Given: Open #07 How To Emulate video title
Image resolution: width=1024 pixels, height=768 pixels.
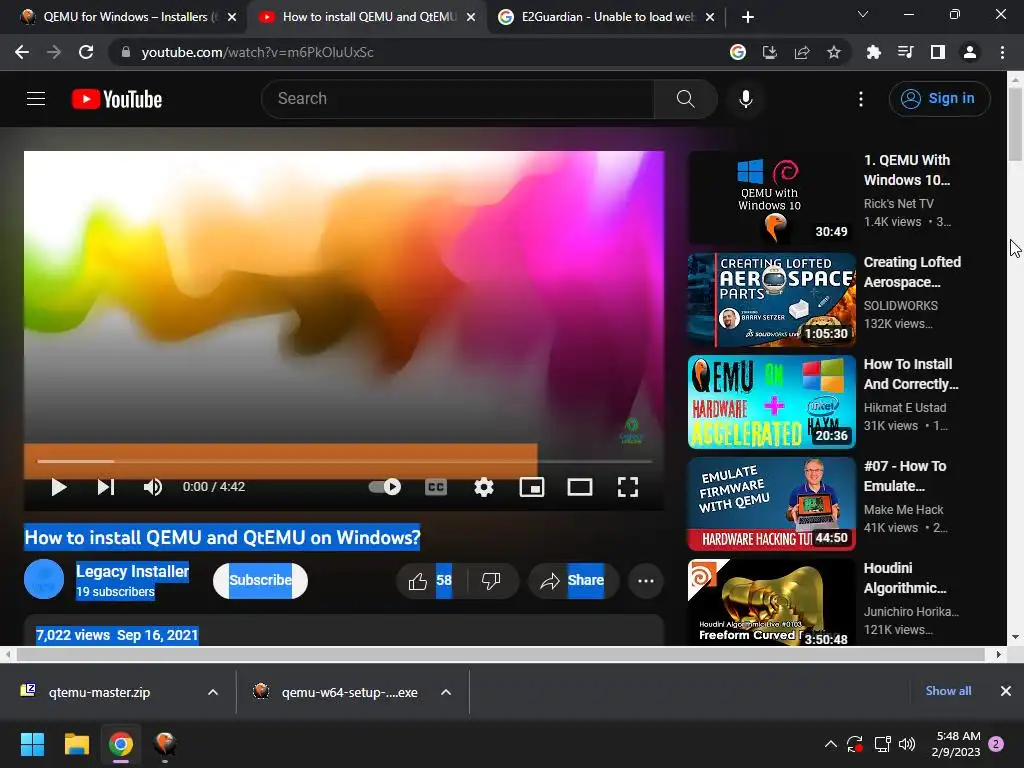Looking at the screenshot, I should pos(905,476).
